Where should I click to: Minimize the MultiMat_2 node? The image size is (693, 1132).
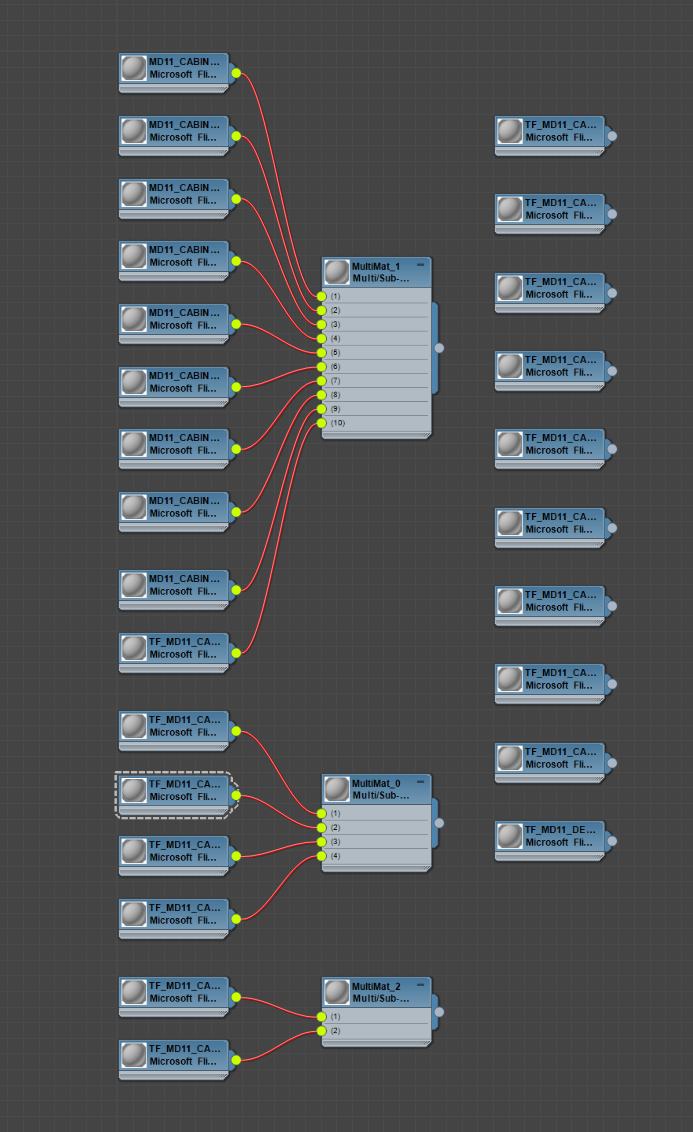tap(420, 984)
